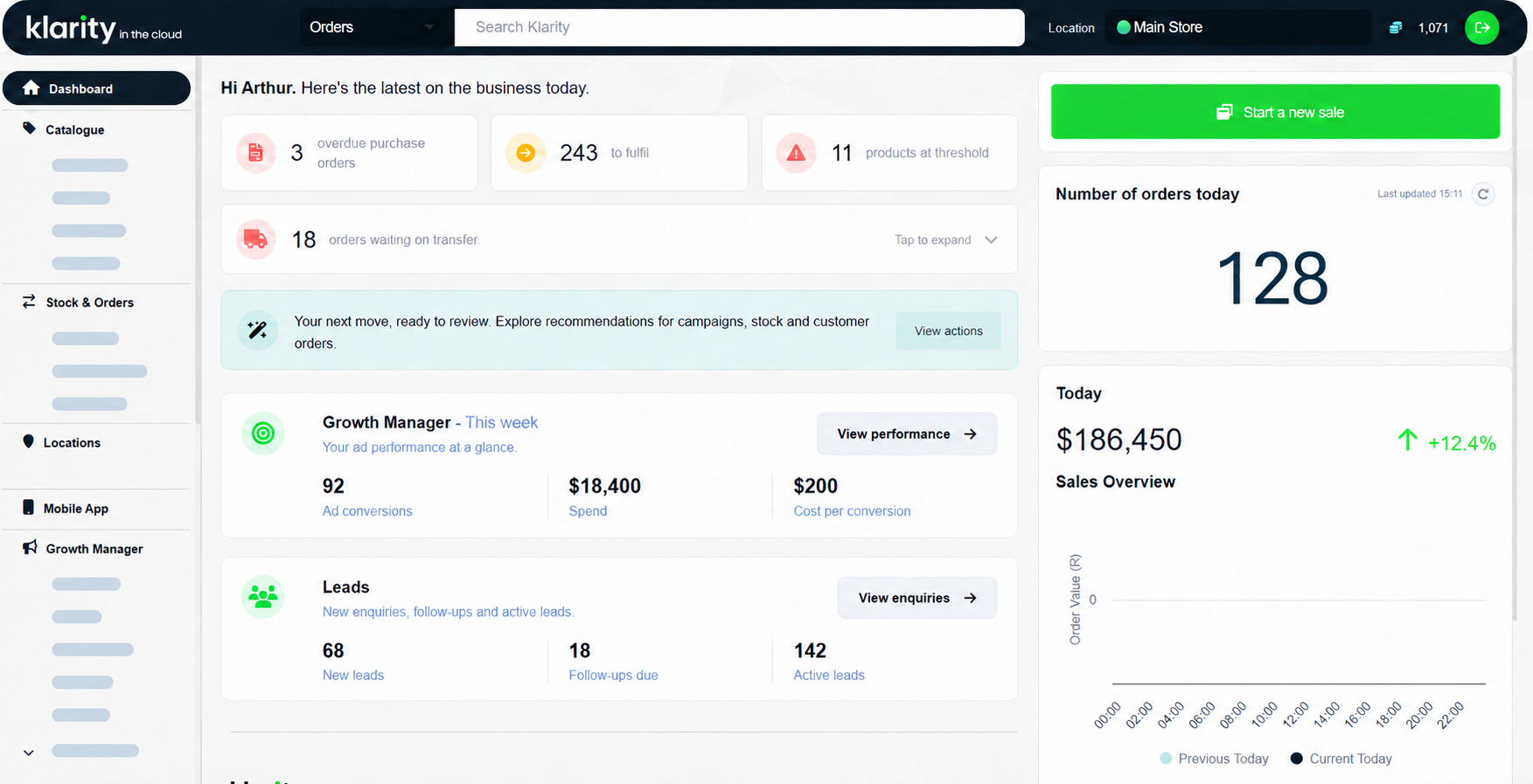
Task: Click the magic wand recommendations icon
Action: click(257, 330)
